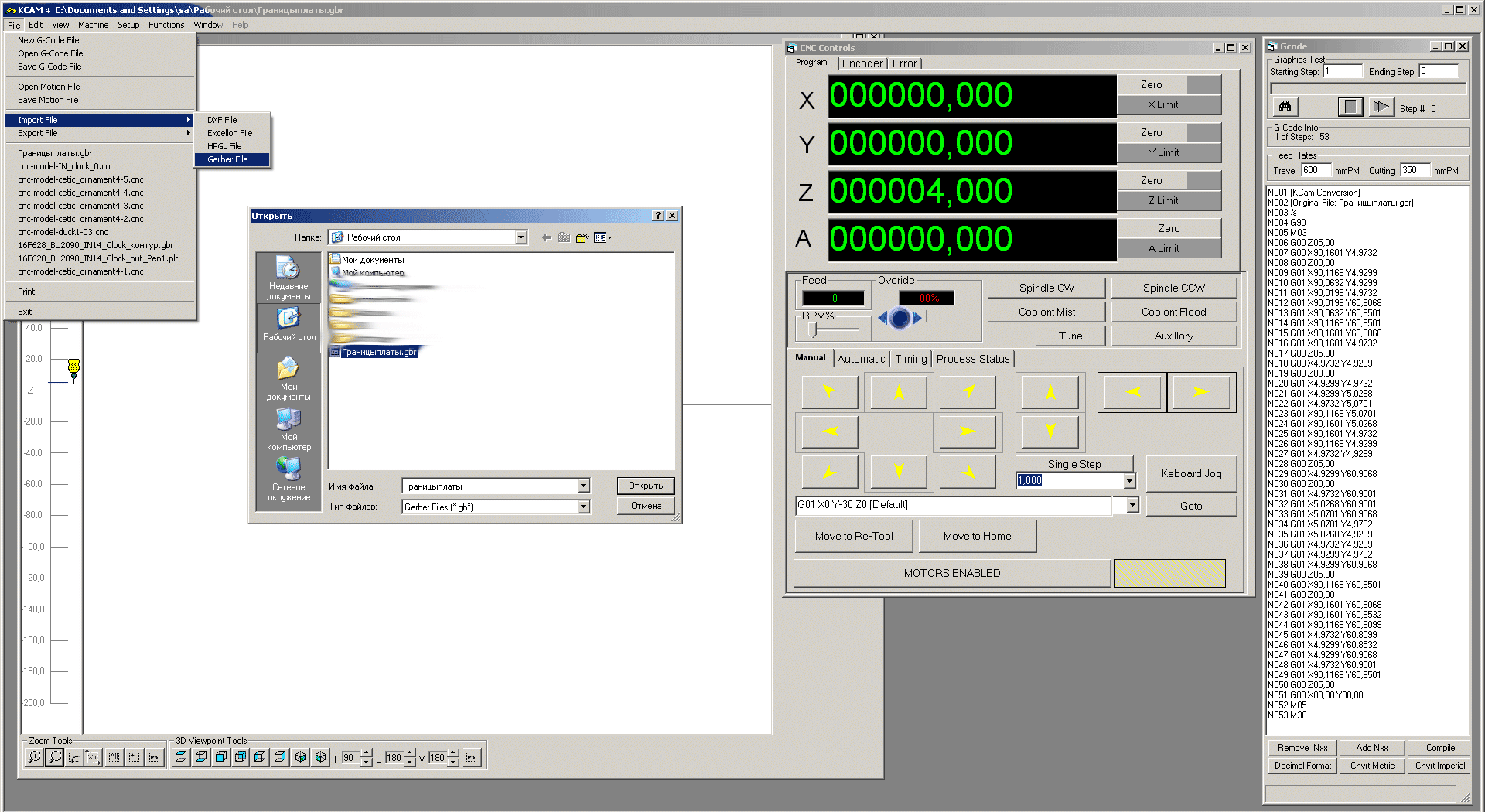Screen dimensions: 1485x812
Task: Click the Открыть button in dialog
Action: (x=646, y=486)
